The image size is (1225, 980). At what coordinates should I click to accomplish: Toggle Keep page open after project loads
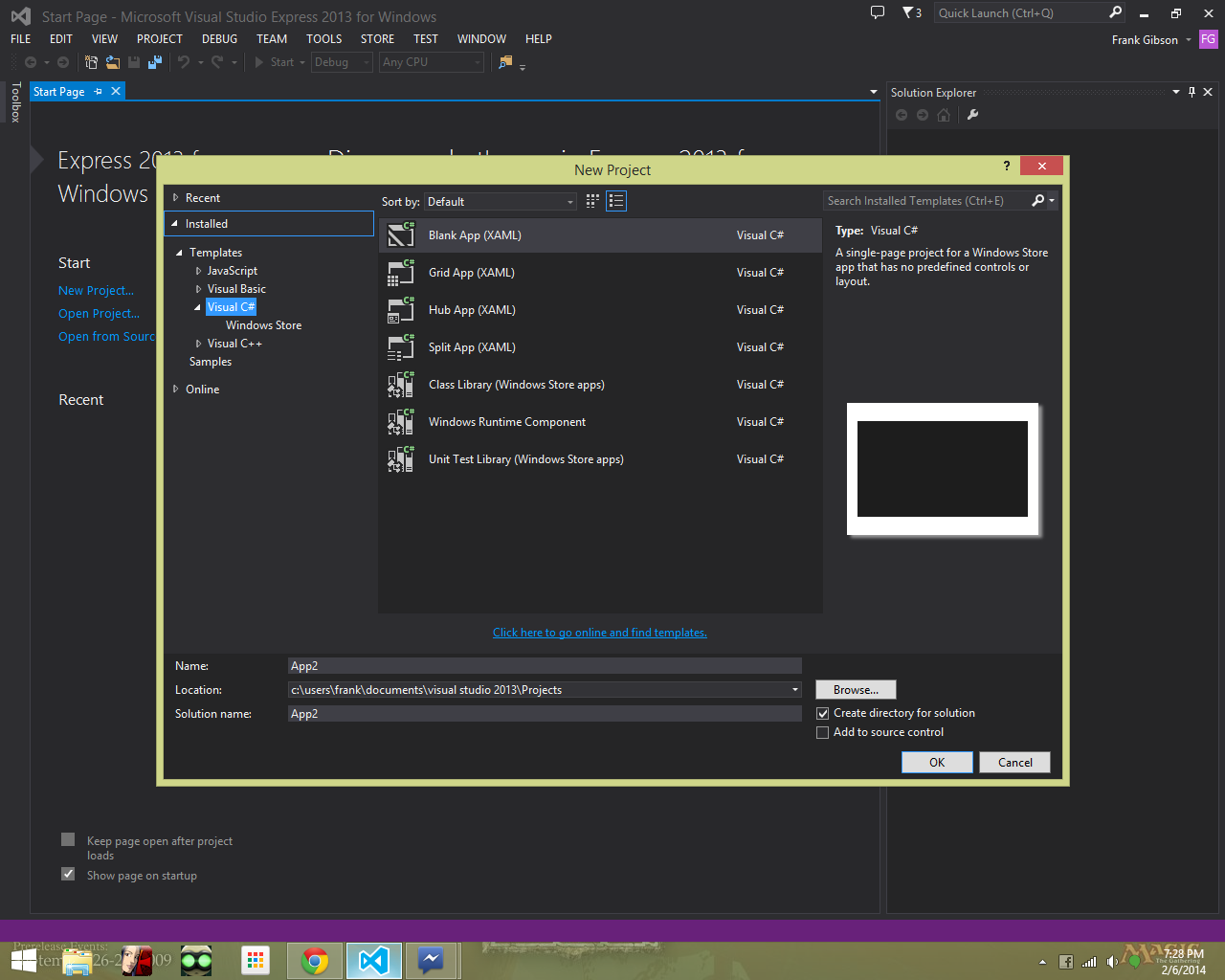[x=68, y=839]
